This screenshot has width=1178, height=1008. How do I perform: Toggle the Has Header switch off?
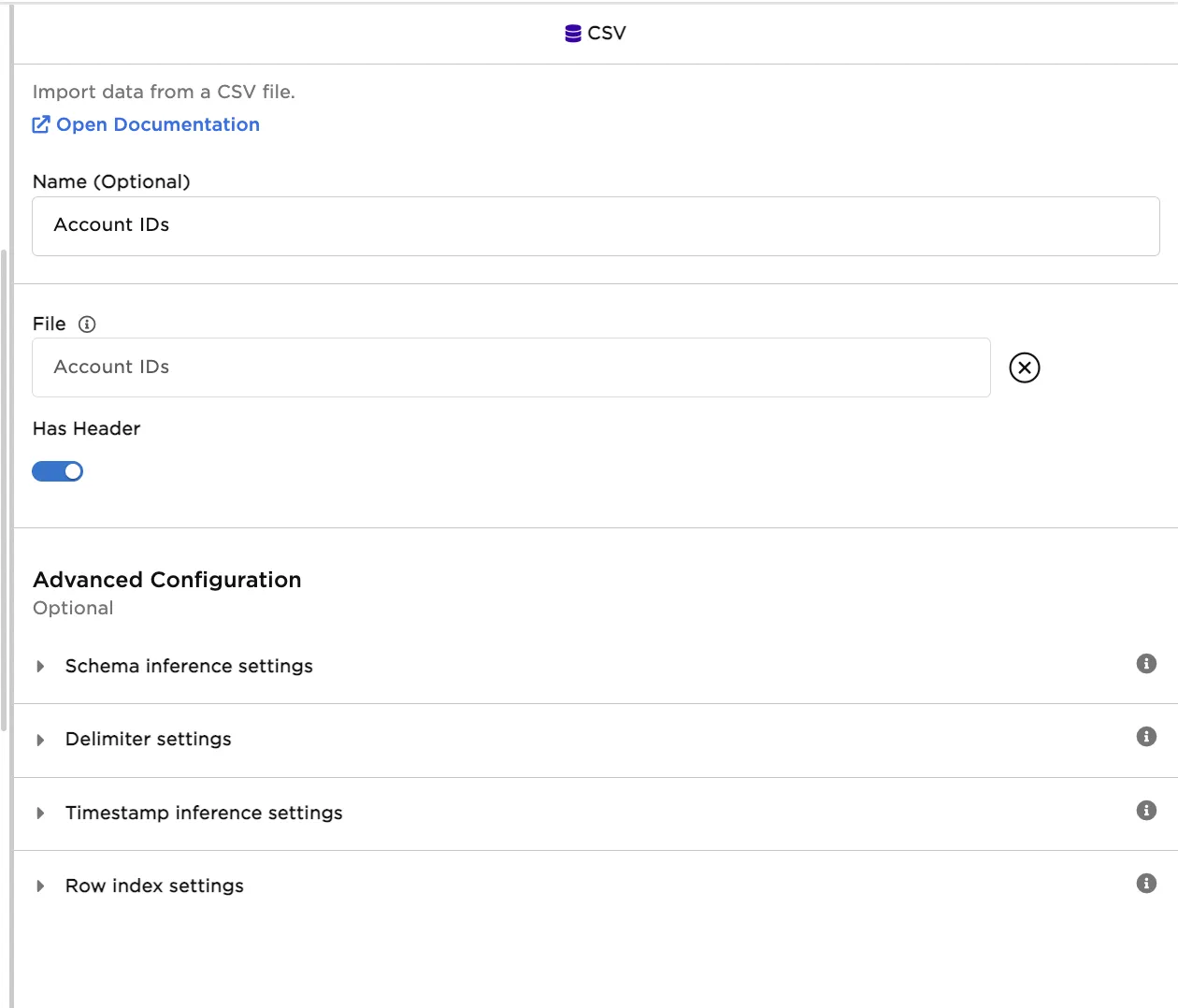pyautogui.click(x=58, y=470)
